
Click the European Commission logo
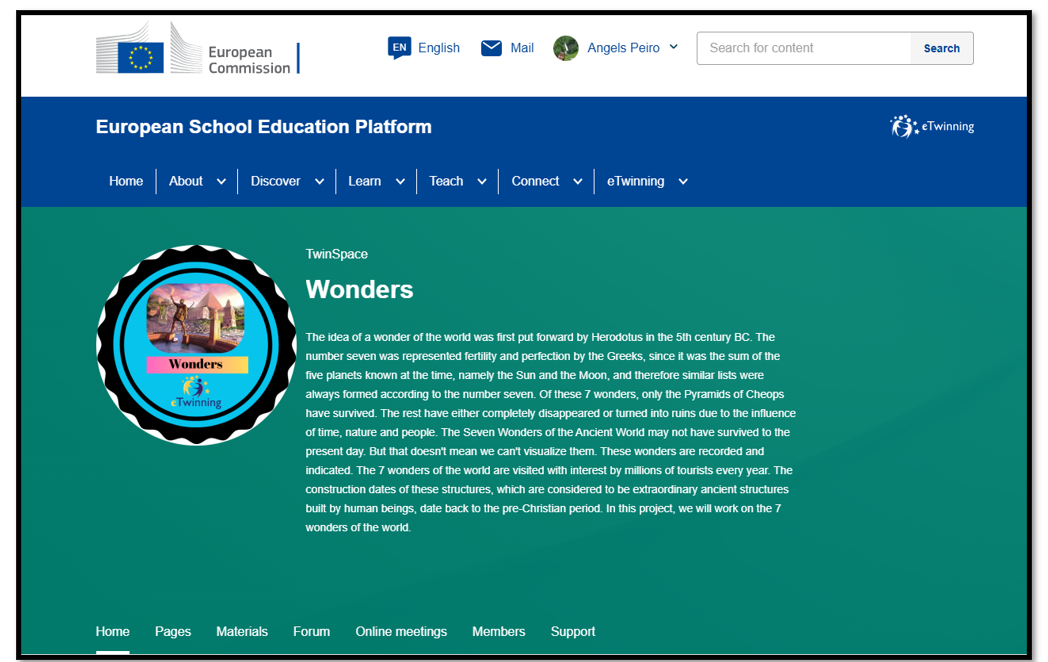click(197, 50)
